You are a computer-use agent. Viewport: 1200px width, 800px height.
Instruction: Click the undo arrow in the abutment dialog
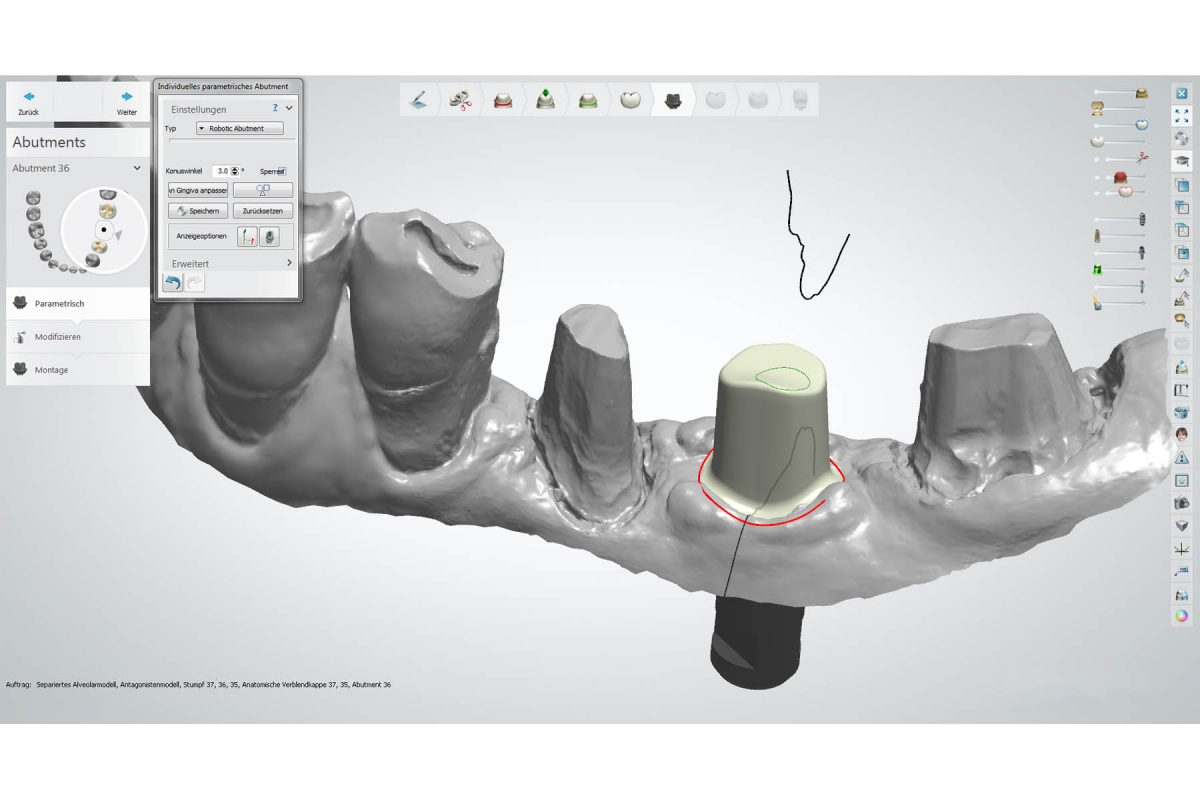pyautogui.click(x=172, y=283)
